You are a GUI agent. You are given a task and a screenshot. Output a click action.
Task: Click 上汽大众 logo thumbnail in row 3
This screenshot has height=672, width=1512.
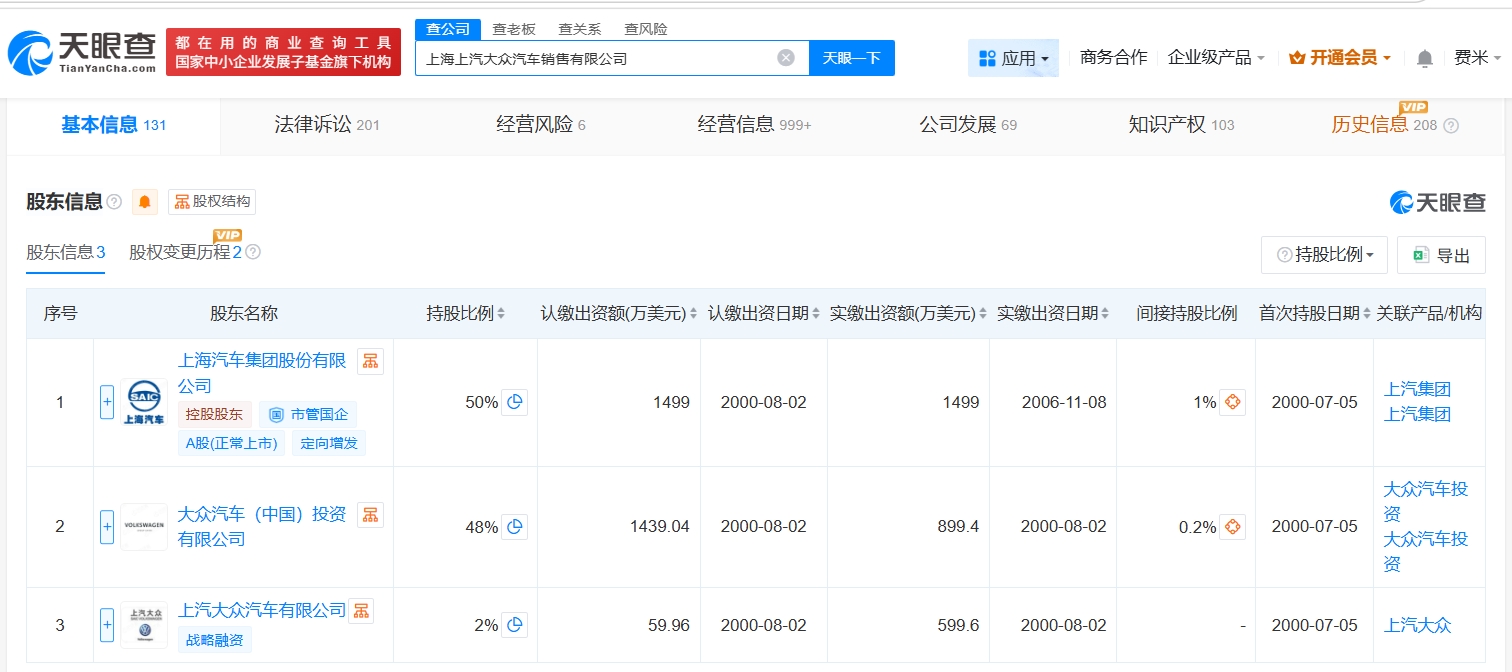144,625
